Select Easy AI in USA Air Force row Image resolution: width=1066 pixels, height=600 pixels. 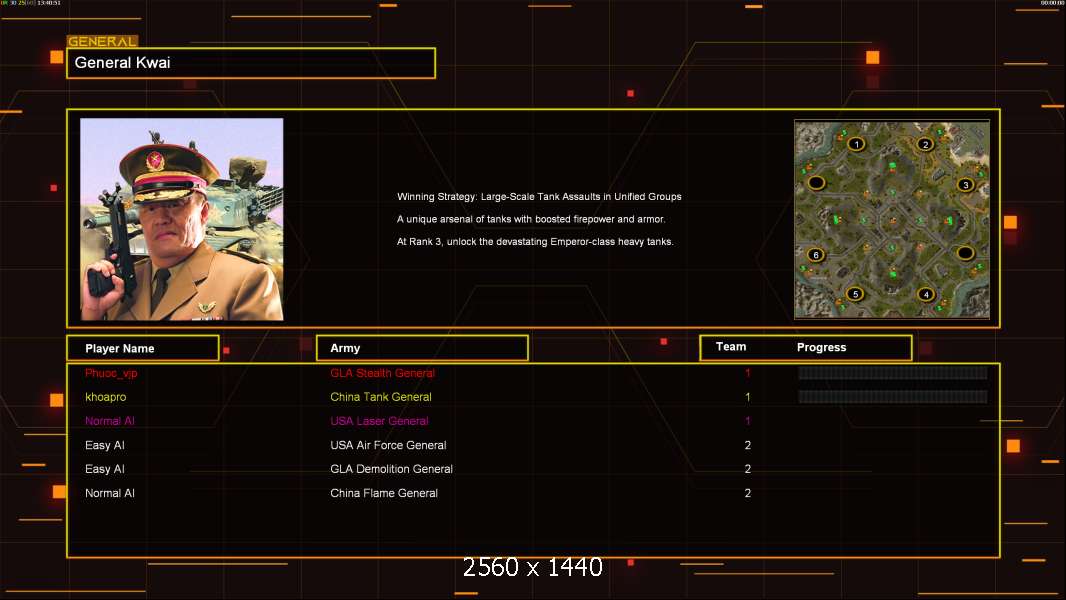point(105,445)
